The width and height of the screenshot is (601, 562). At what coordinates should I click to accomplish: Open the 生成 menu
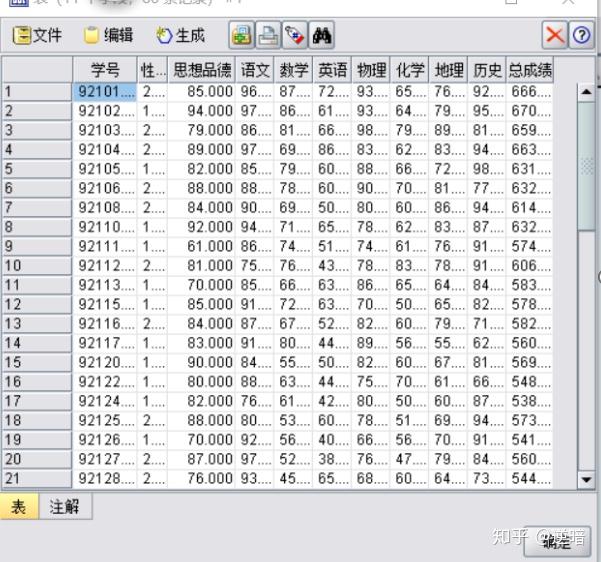(181, 36)
